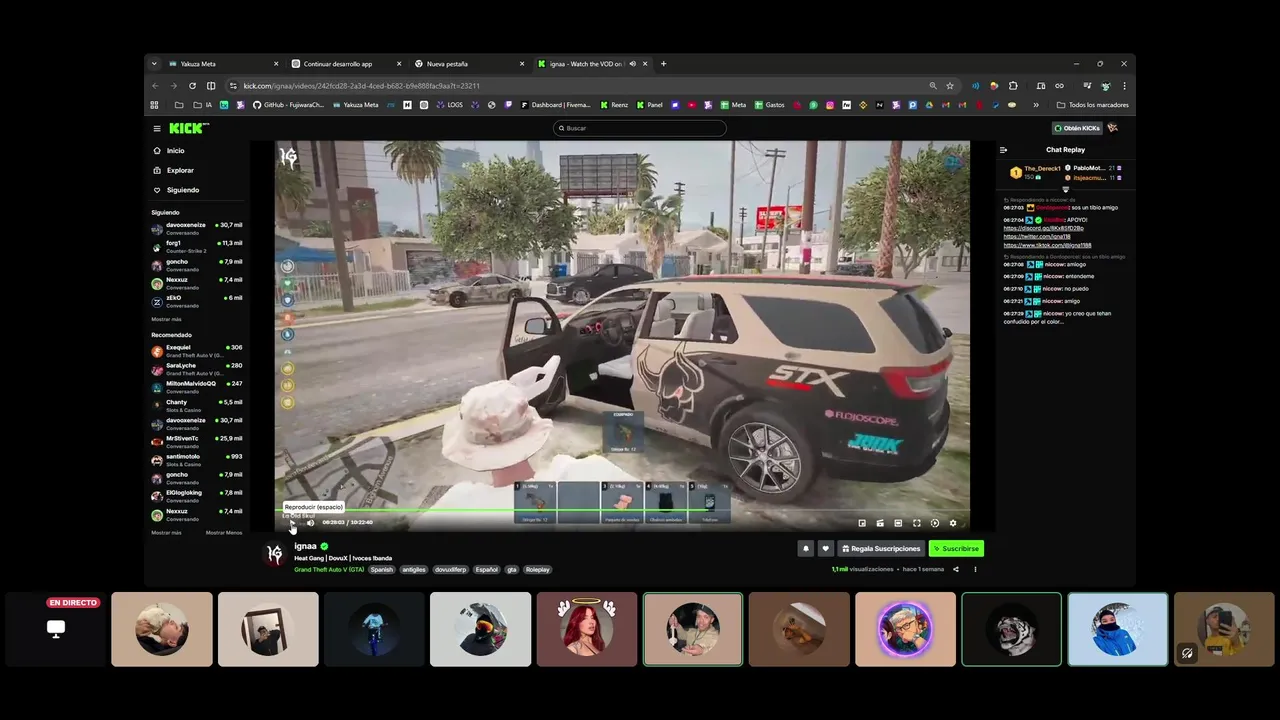Open the Kick sidebar hamburger menu
The width and height of the screenshot is (1280, 720).
click(157, 128)
